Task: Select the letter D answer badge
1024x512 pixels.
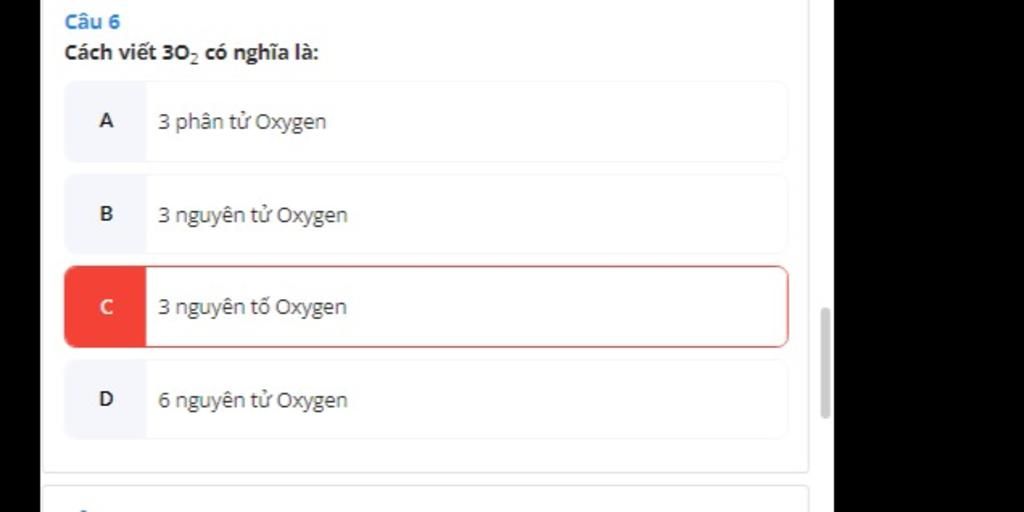Action: pos(106,399)
